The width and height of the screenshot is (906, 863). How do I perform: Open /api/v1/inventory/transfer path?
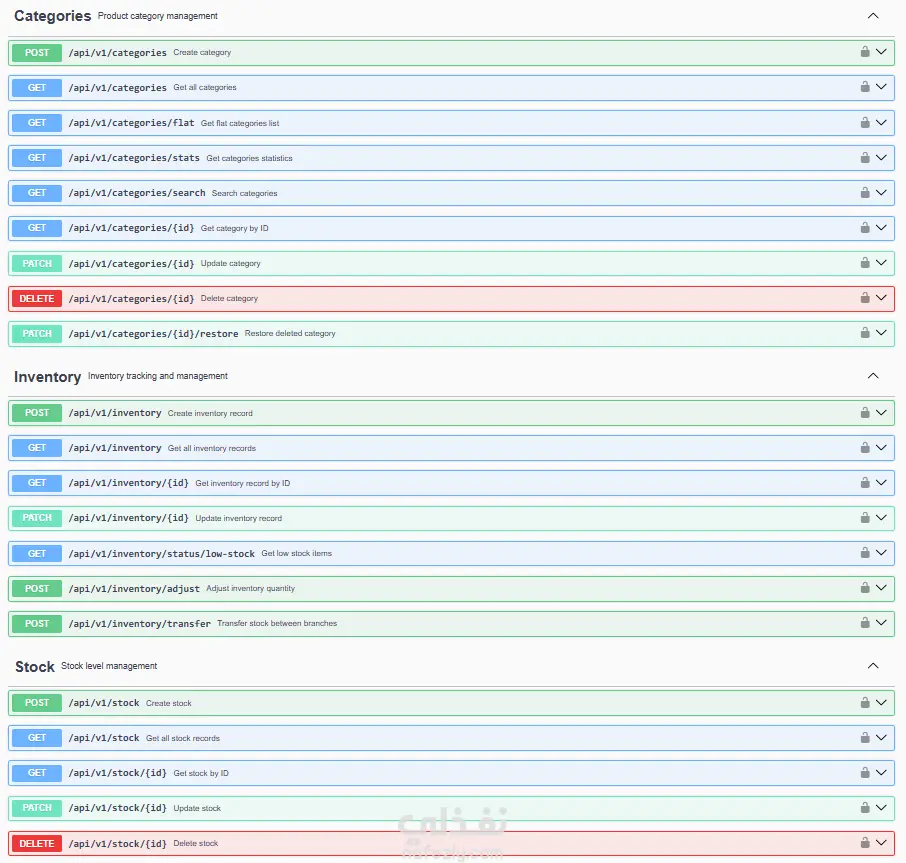click(x=139, y=624)
